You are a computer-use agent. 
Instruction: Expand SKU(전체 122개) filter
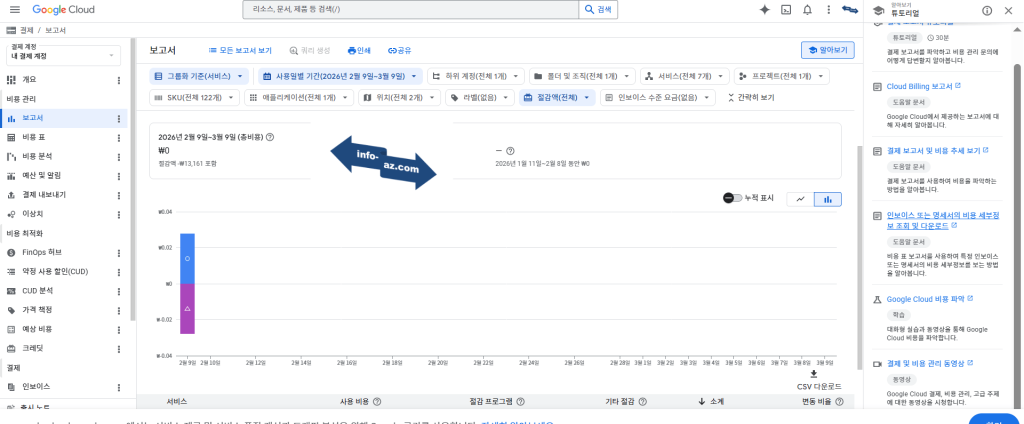[194, 98]
